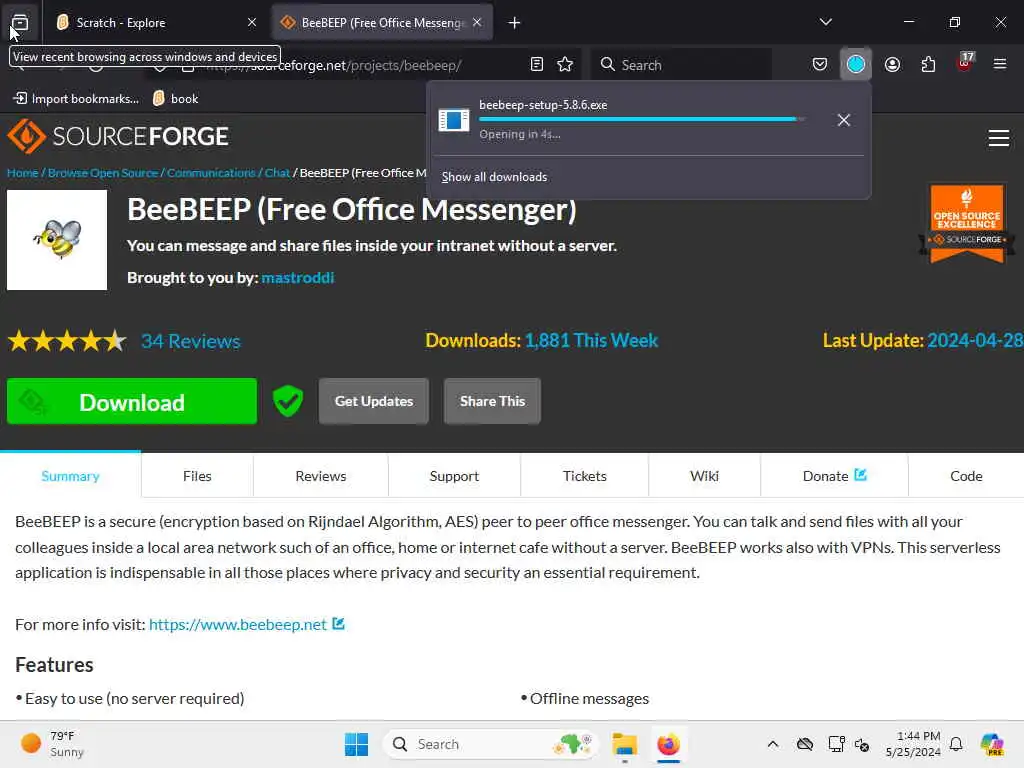Click the cloud sync tray icon
This screenshot has width=1024, height=768.
(805, 744)
